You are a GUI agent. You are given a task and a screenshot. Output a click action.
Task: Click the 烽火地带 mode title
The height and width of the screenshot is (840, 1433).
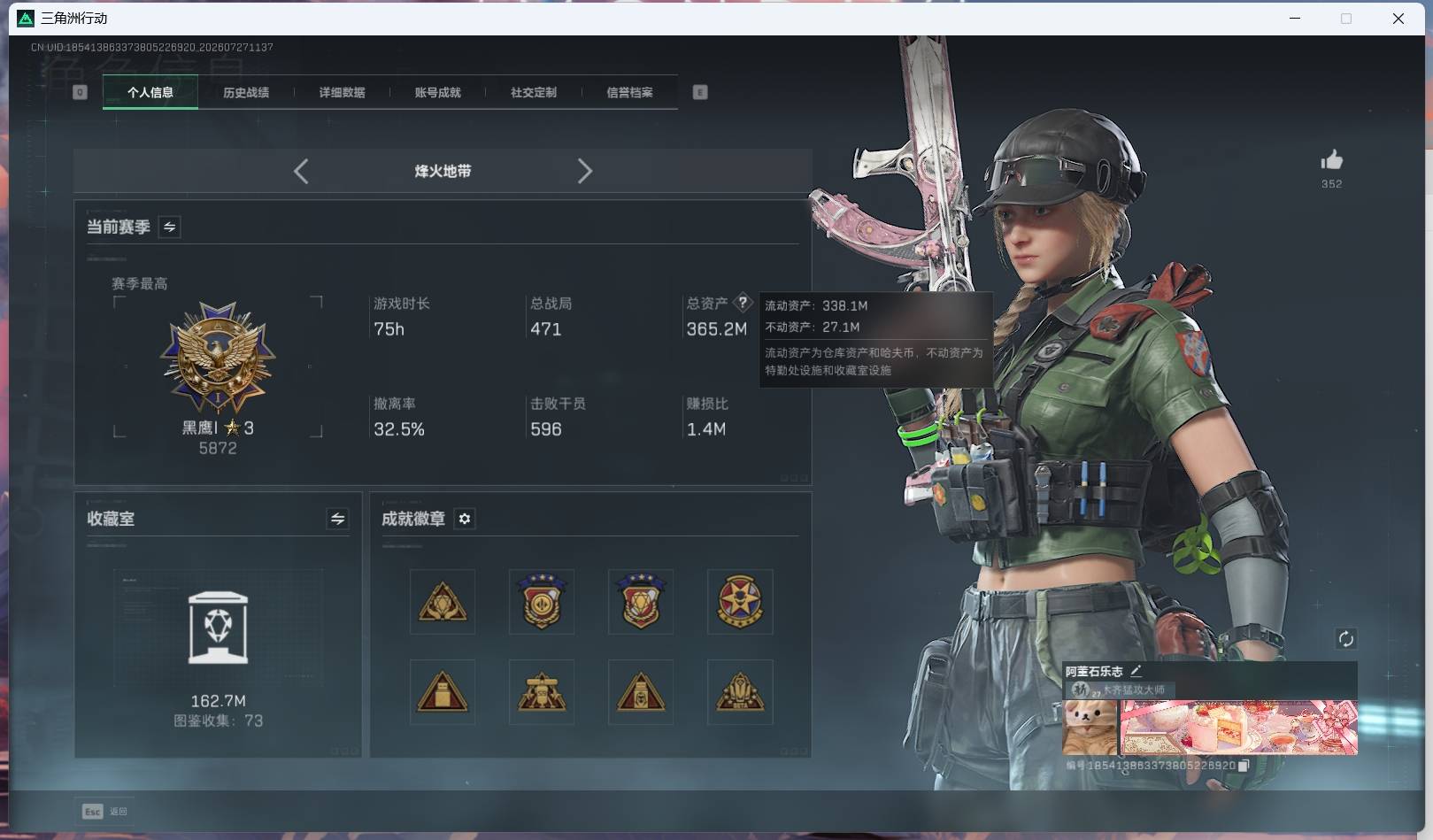(x=443, y=171)
